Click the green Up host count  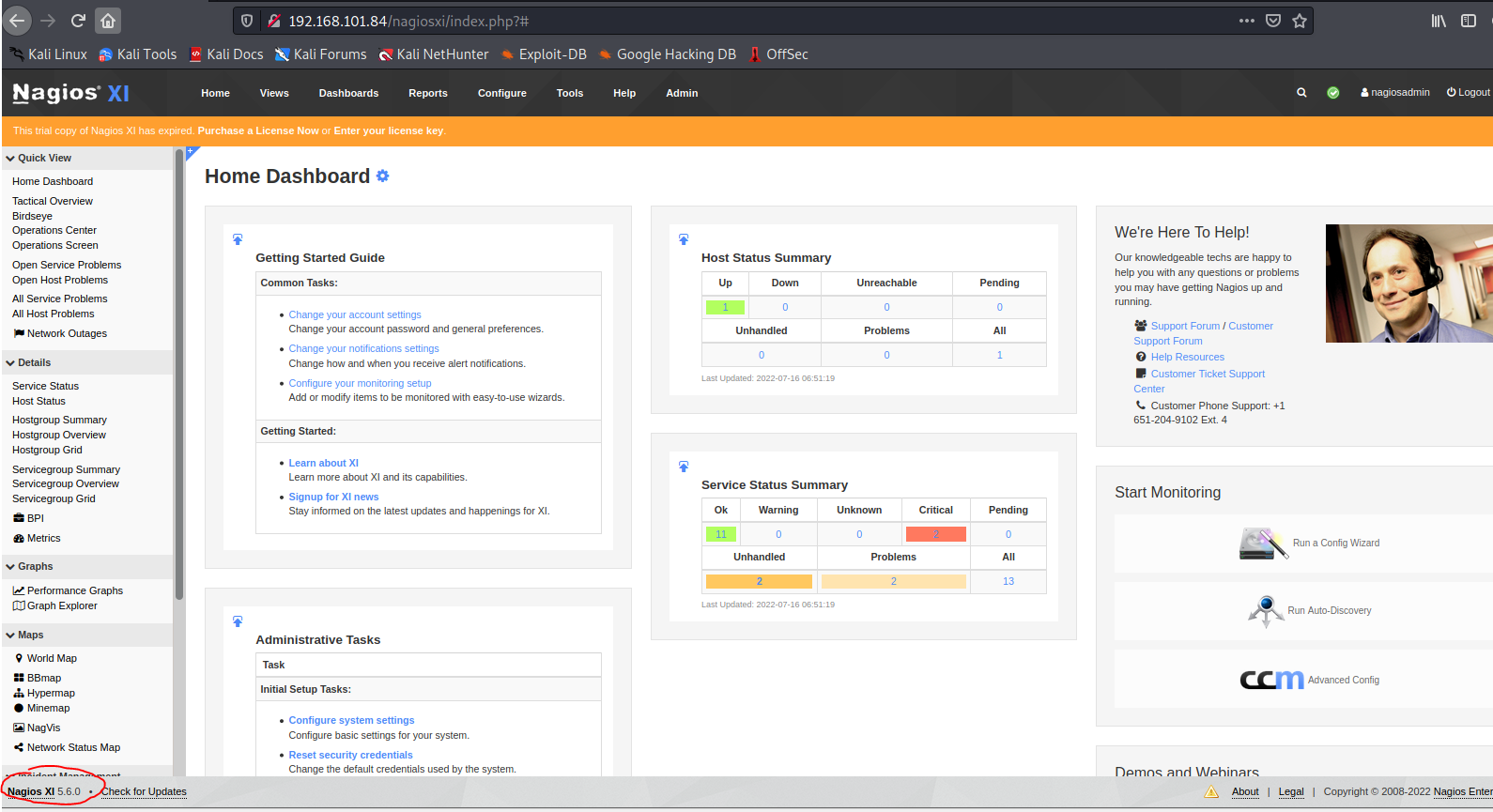click(725, 307)
